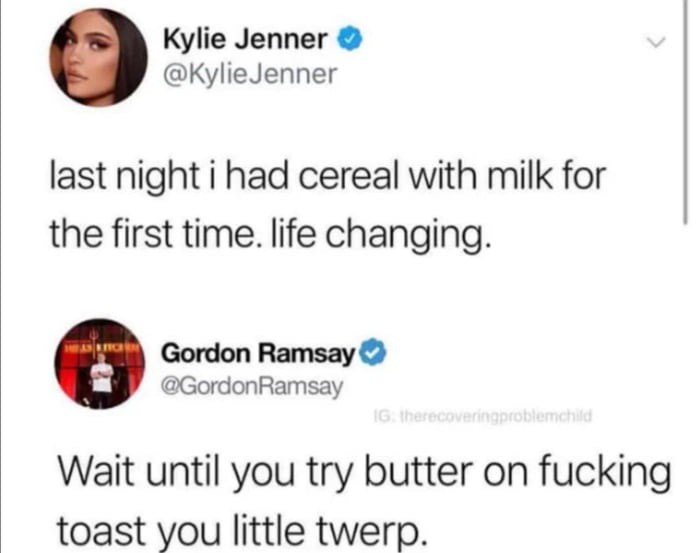Click "Wait until" at the start of Gordon's reply

[x=139, y=472]
